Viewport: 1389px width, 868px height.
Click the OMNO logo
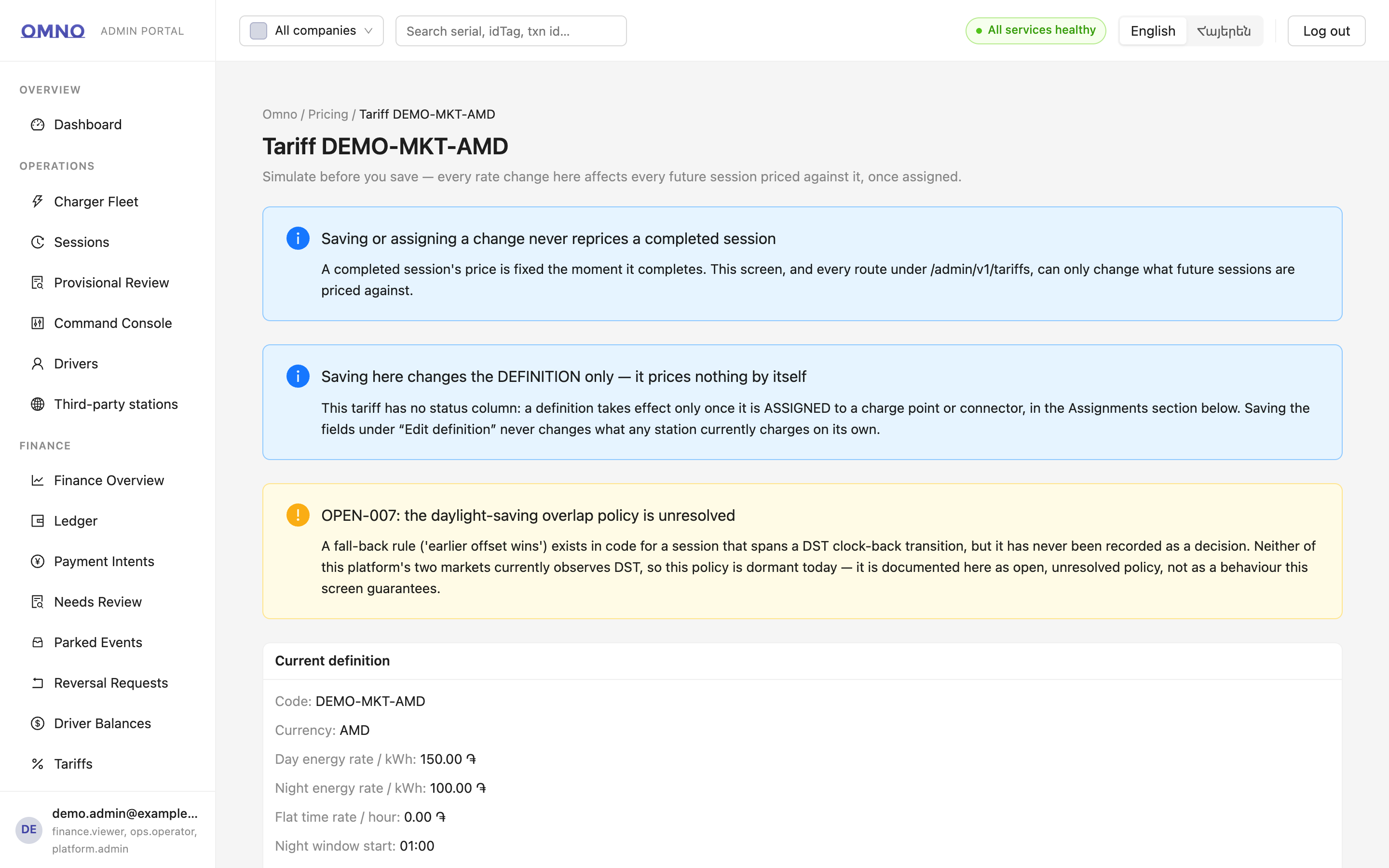[53, 31]
